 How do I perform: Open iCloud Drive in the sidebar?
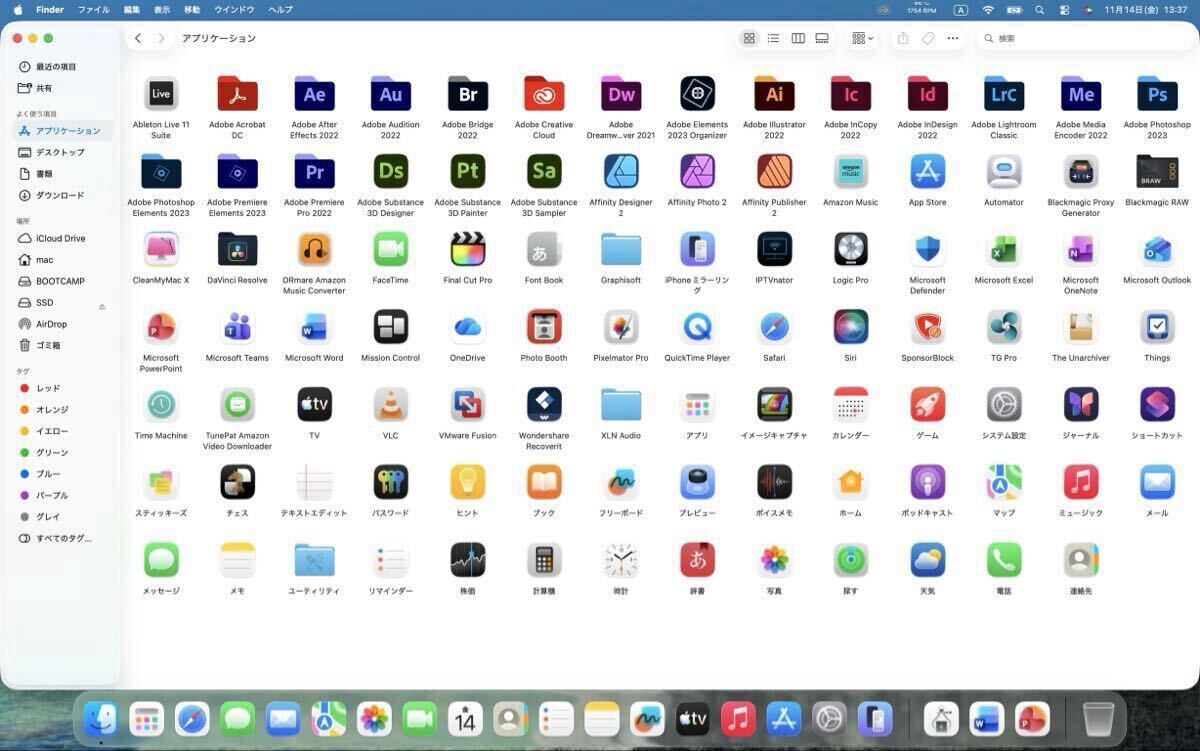pyautogui.click(x=63, y=238)
